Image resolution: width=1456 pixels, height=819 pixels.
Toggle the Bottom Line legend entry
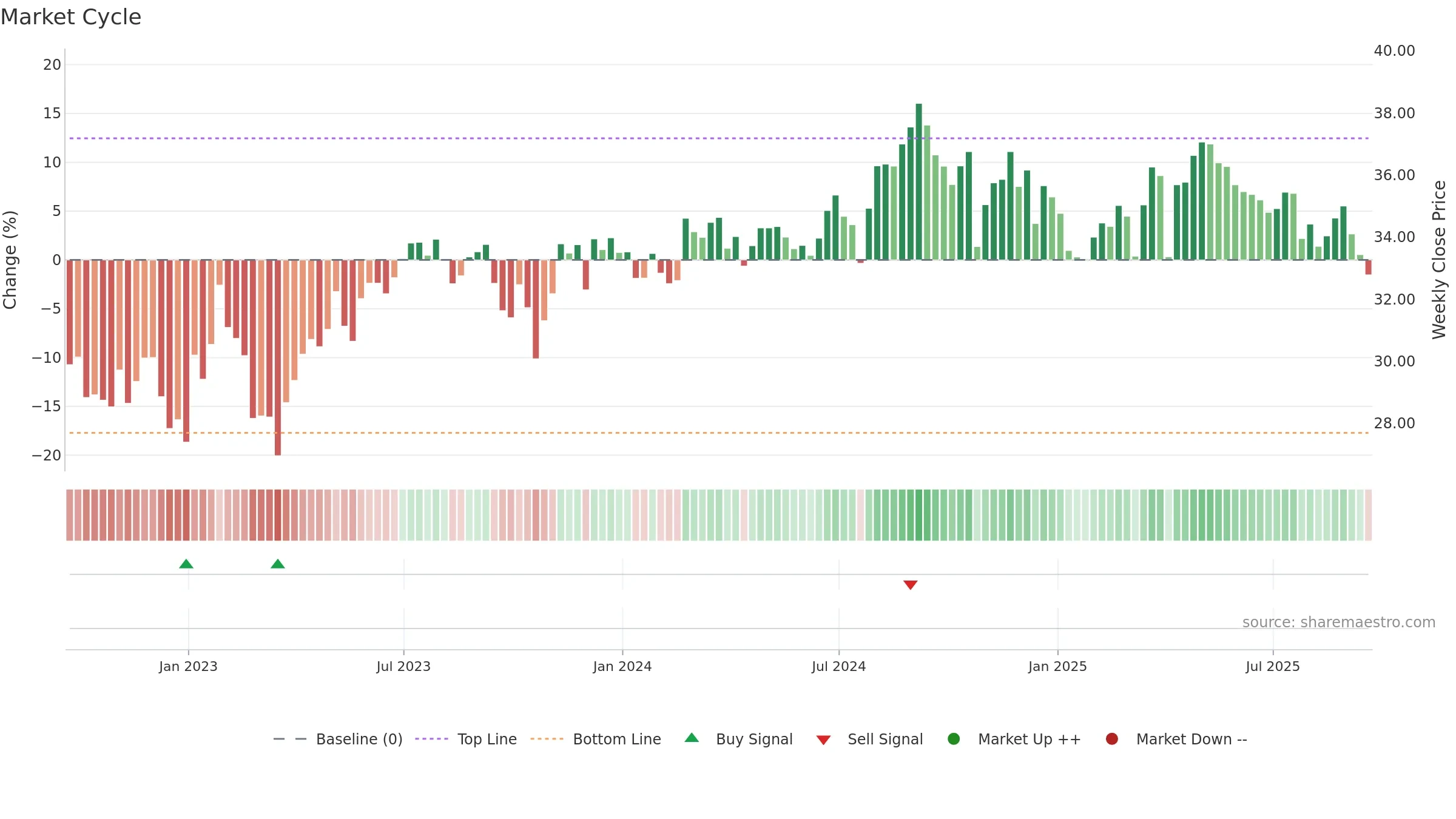[596, 739]
